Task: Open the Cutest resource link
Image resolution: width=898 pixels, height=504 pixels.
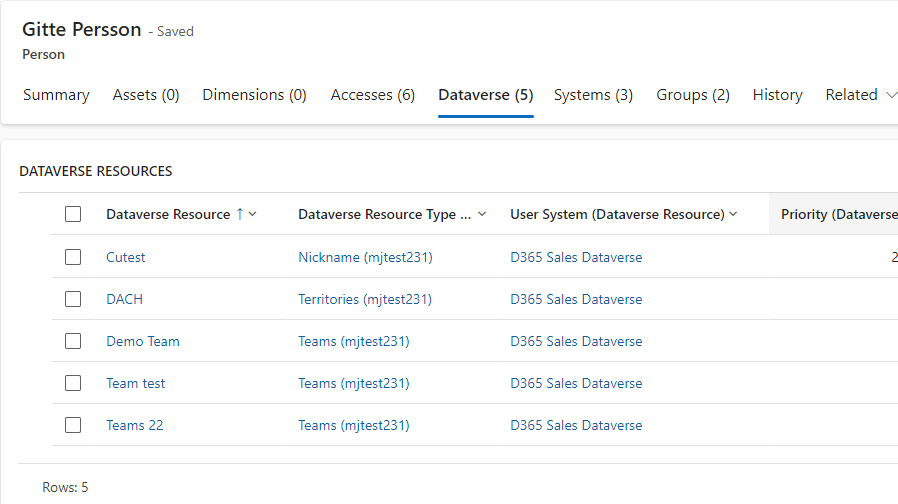Action: pos(126,257)
